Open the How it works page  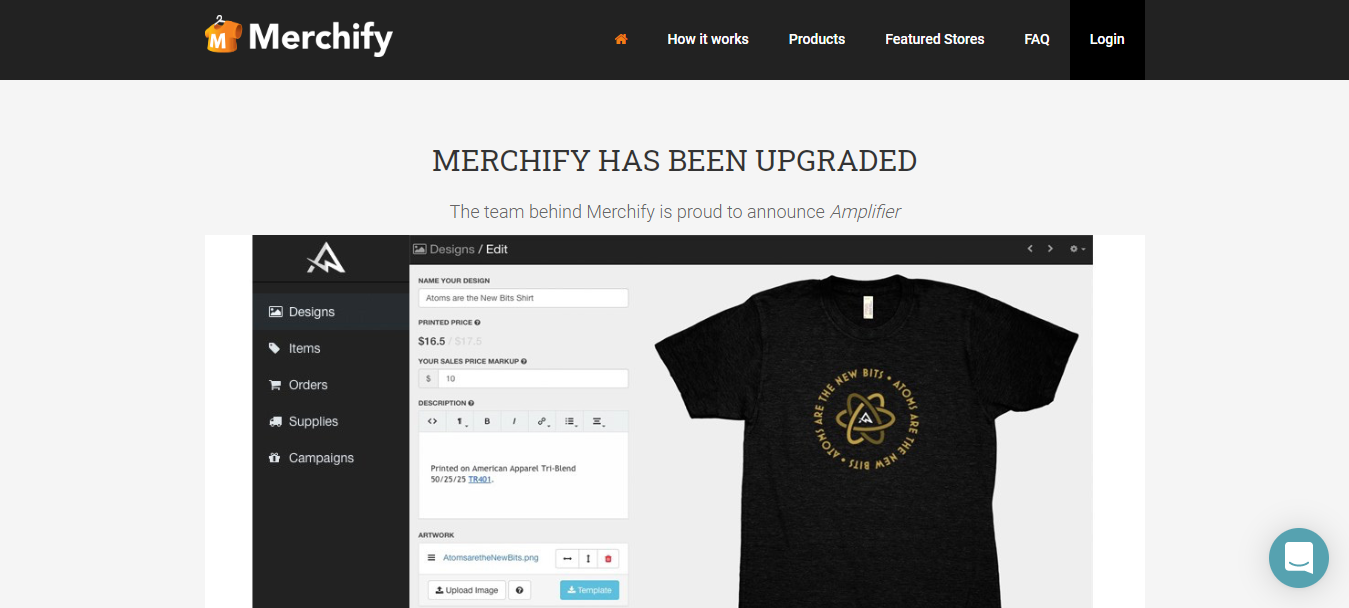point(708,39)
